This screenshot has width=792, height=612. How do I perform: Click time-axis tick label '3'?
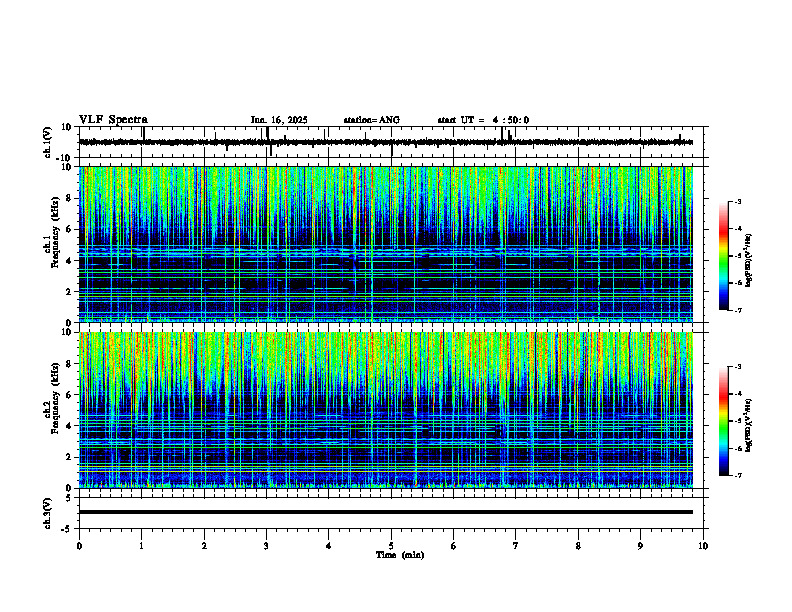tap(266, 546)
